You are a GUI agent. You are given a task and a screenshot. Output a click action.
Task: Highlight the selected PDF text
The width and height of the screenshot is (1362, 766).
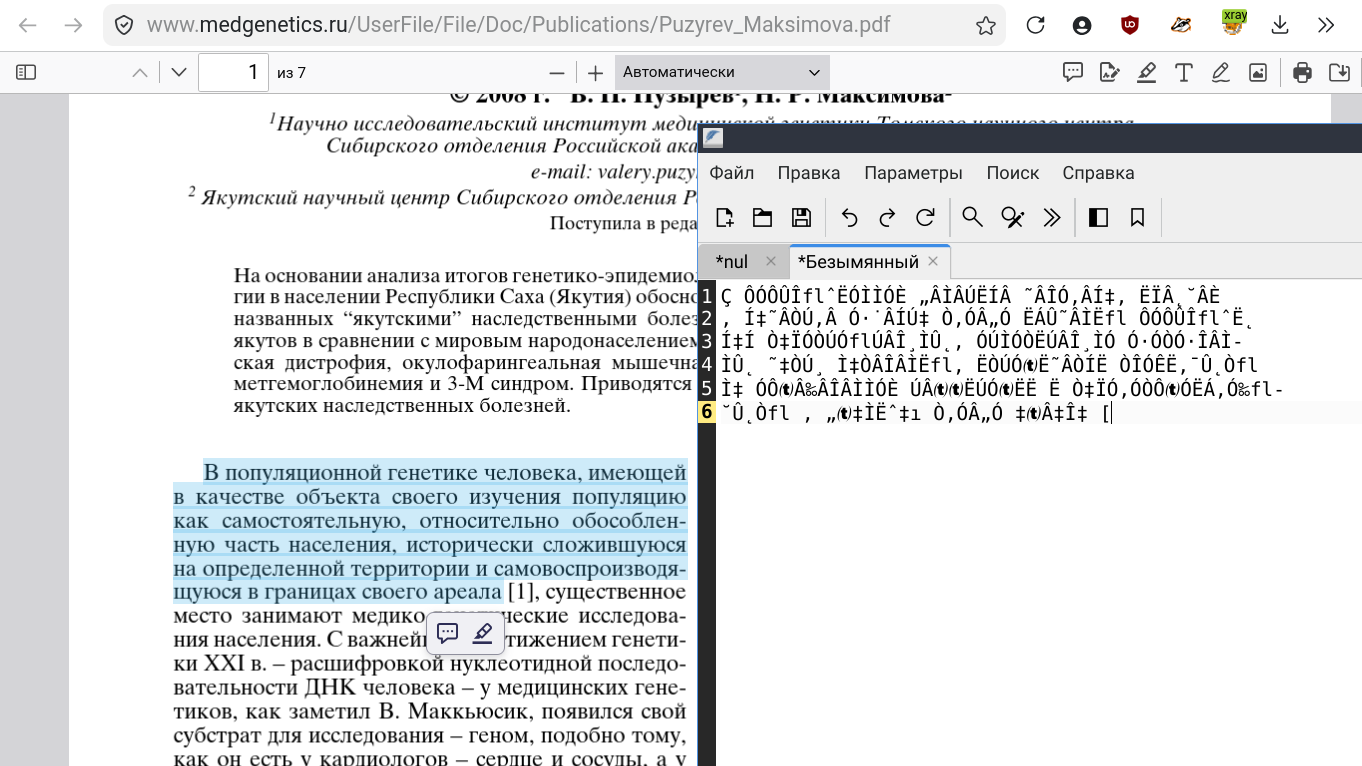coord(482,633)
